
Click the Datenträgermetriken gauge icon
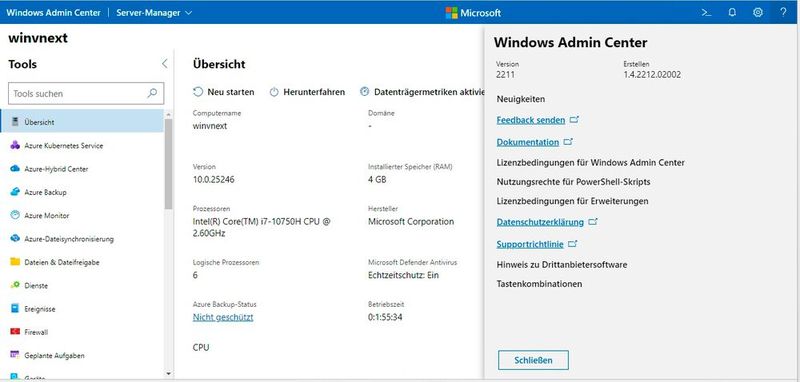point(364,92)
